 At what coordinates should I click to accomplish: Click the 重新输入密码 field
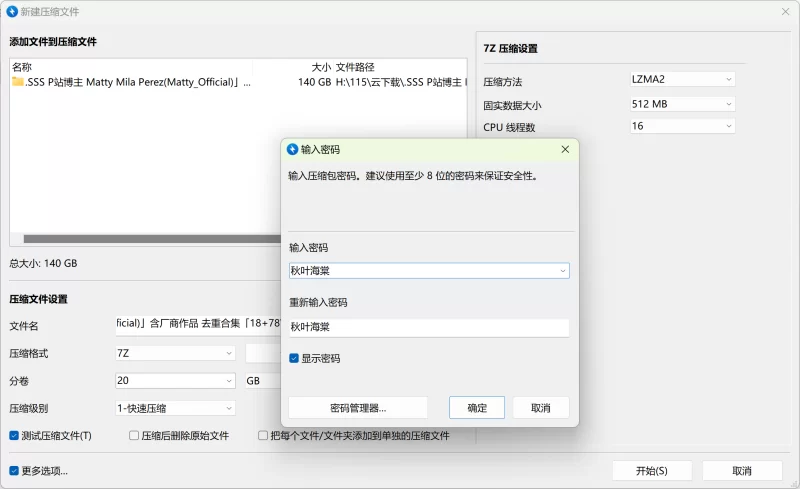tap(429, 327)
